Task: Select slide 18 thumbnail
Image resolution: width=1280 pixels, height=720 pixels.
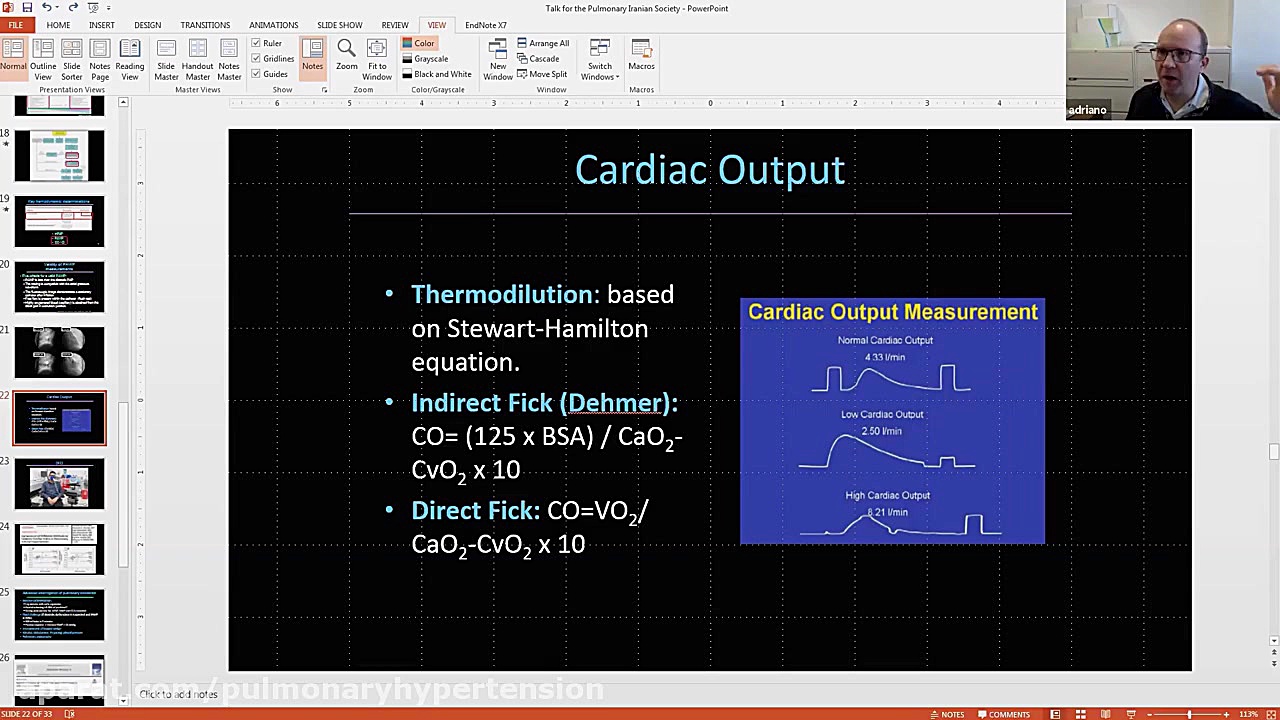Action: pos(59,156)
